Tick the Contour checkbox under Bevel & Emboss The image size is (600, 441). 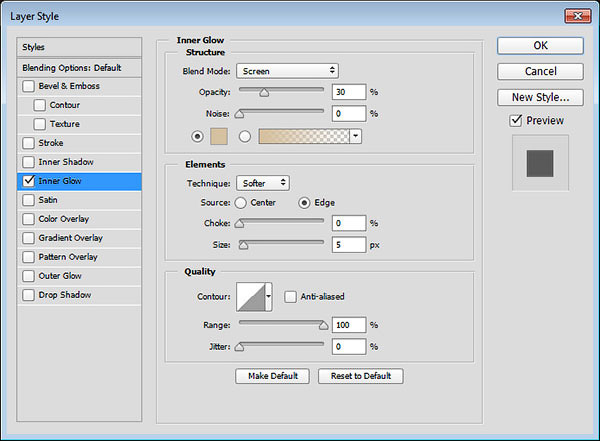[x=39, y=105]
